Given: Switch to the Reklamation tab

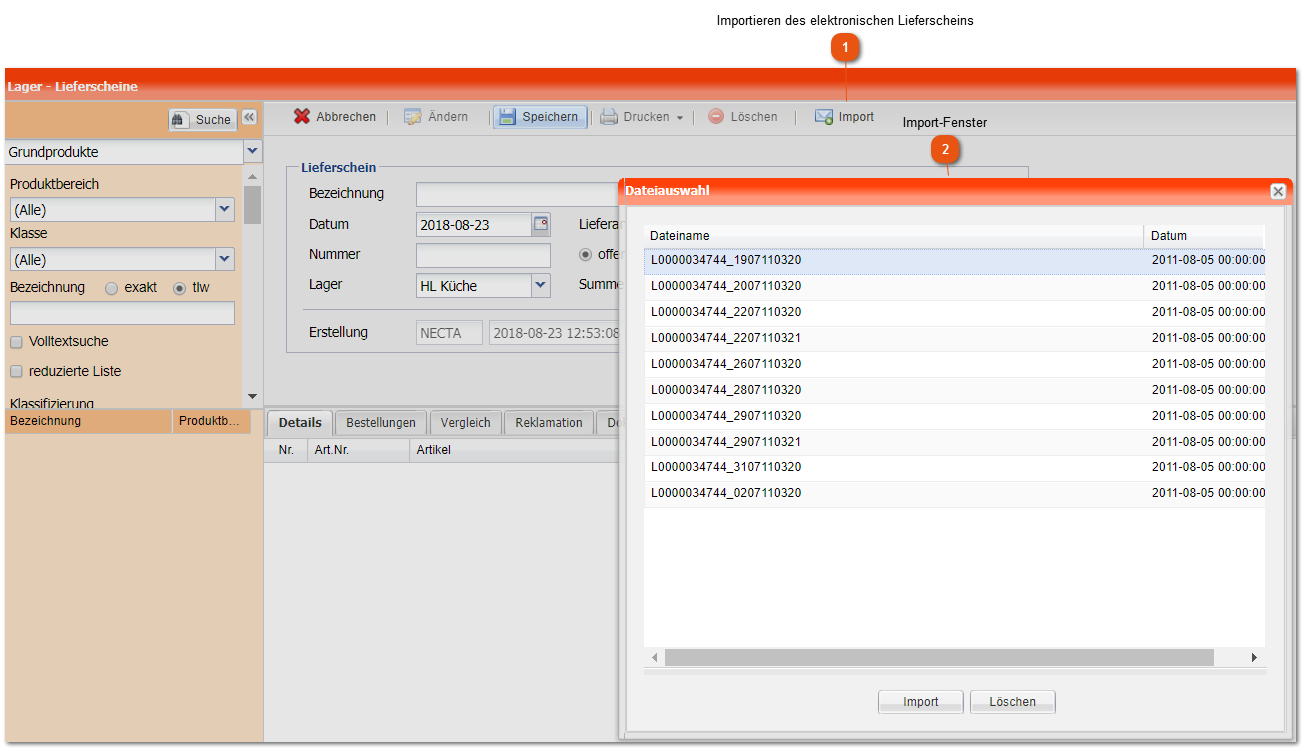Looking at the screenshot, I should pyautogui.click(x=549, y=423).
